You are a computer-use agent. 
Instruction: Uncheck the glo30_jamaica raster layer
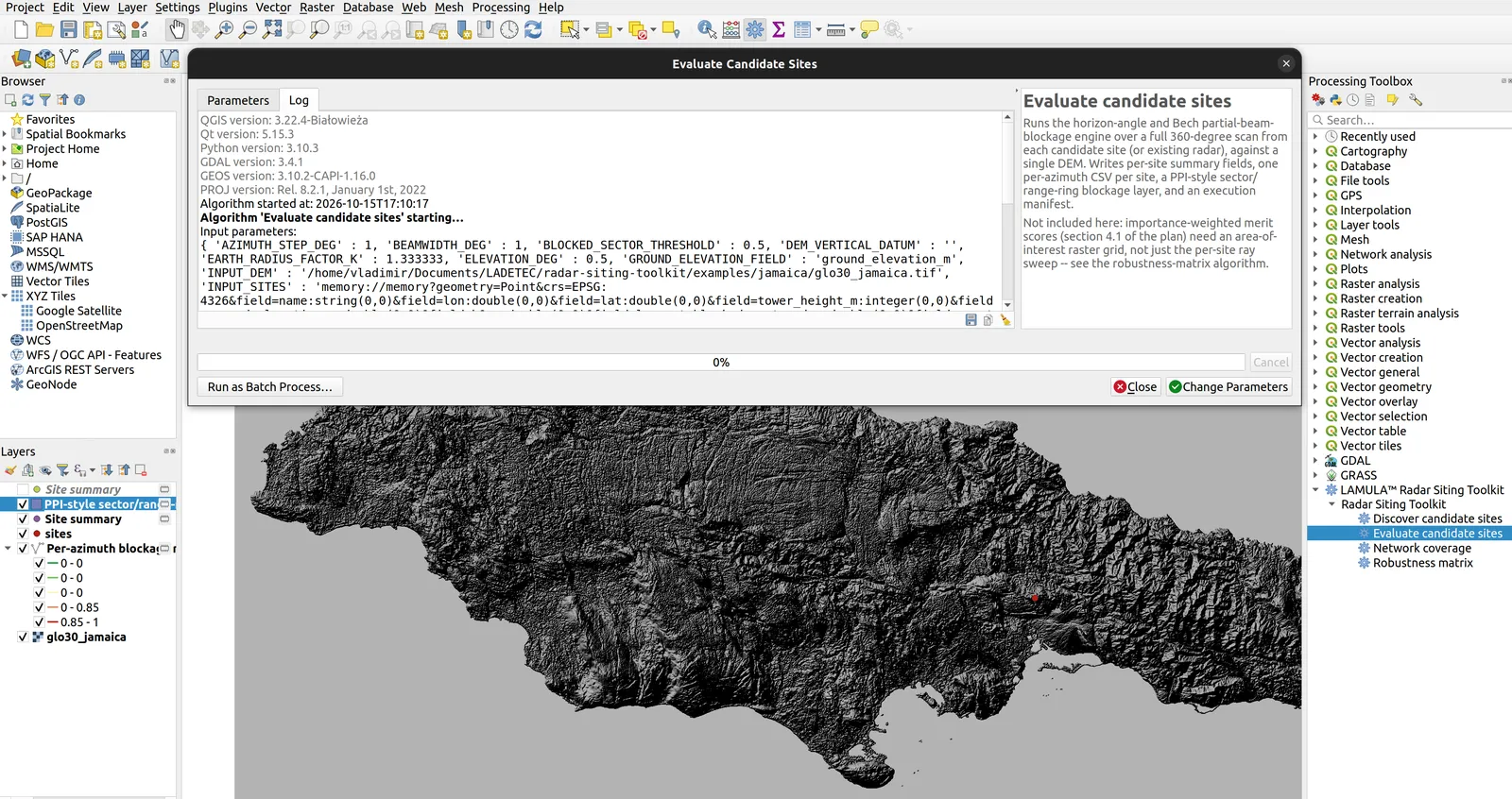click(x=23, y=637)
